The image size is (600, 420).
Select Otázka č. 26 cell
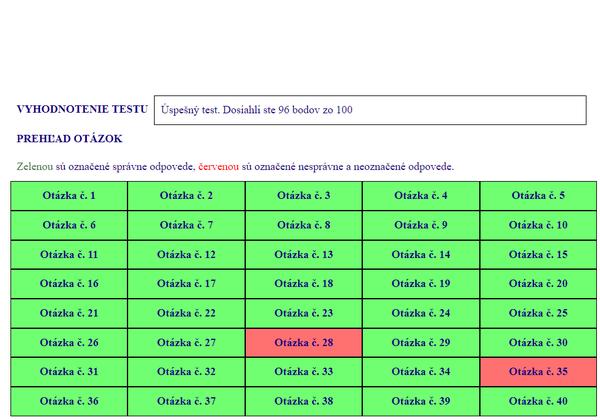click(69, 343)
